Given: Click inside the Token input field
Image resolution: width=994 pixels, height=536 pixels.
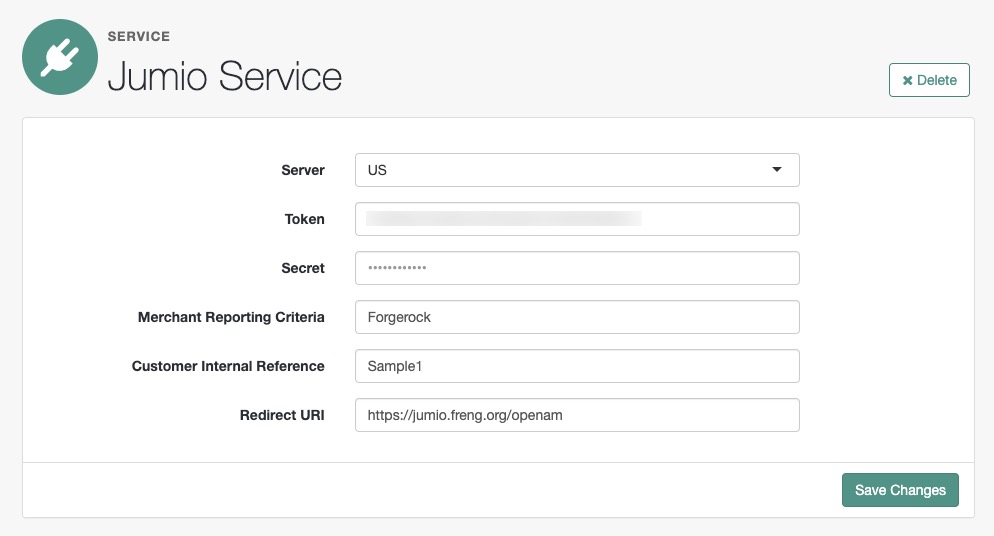Looking at the screenshot, I should 577,219.
